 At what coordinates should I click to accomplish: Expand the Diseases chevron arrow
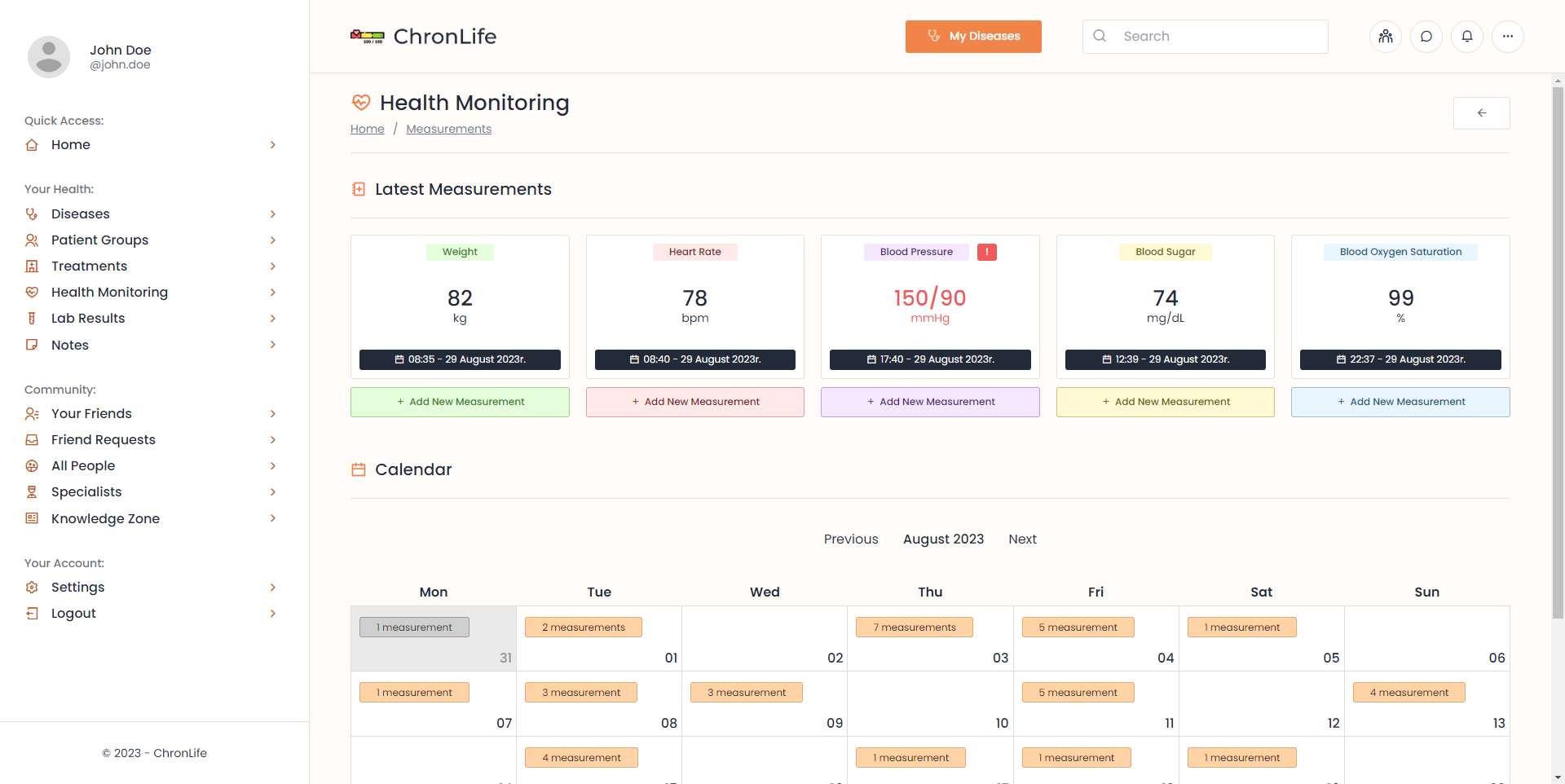coord(273,214)
